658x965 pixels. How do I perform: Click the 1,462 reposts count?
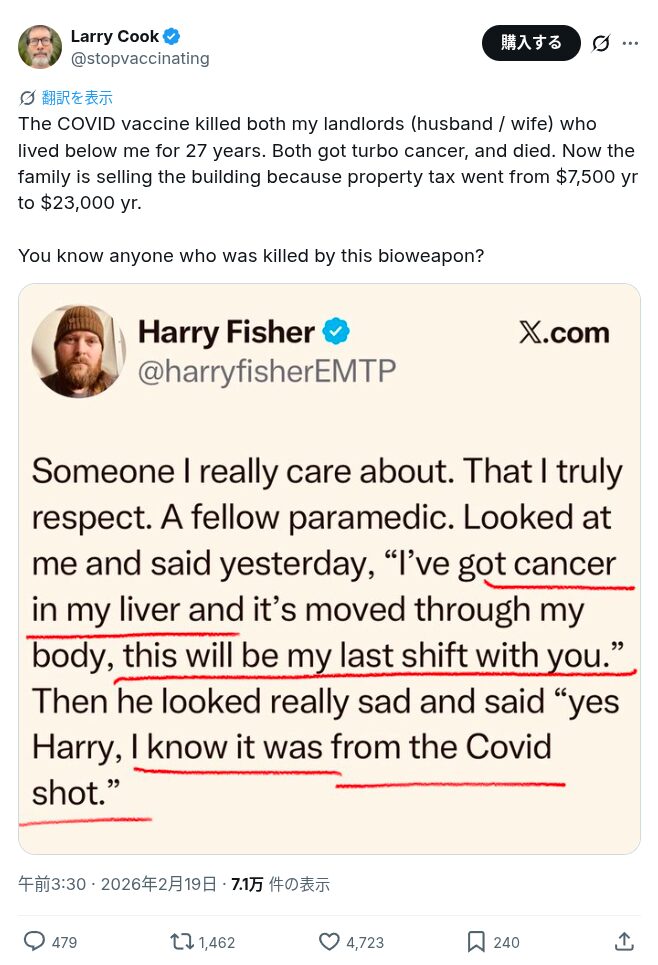point(217,942)
